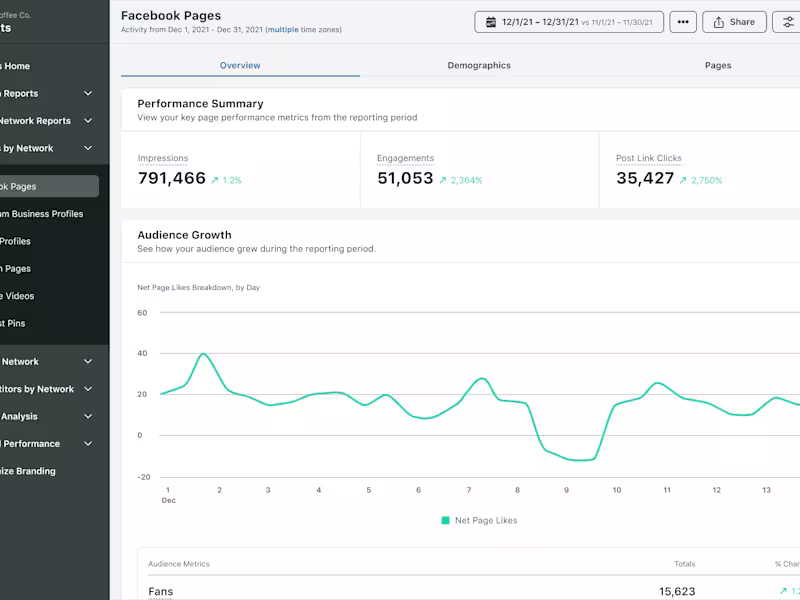The height and width of the screenshot is (600, 800).
Task: Switch to the Demographics tab
Action: tap(479, 65)
